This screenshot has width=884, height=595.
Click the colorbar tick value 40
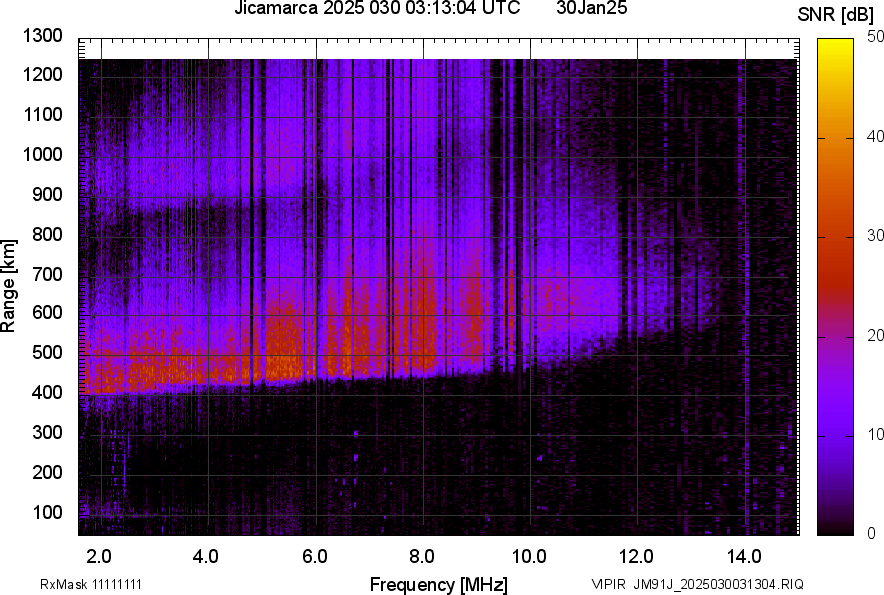[875, 136]
